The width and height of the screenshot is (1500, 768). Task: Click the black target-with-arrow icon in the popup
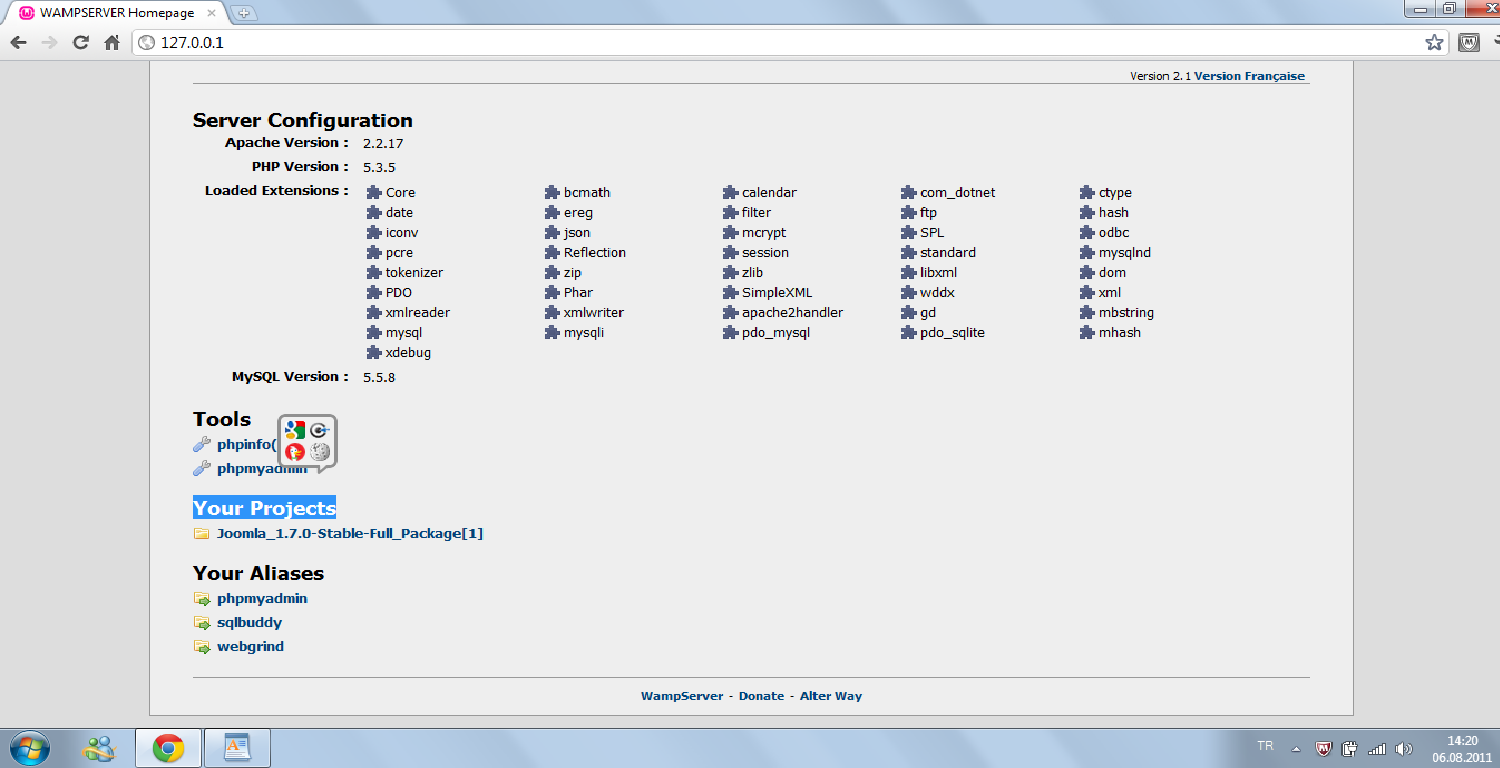pos(320,430)
